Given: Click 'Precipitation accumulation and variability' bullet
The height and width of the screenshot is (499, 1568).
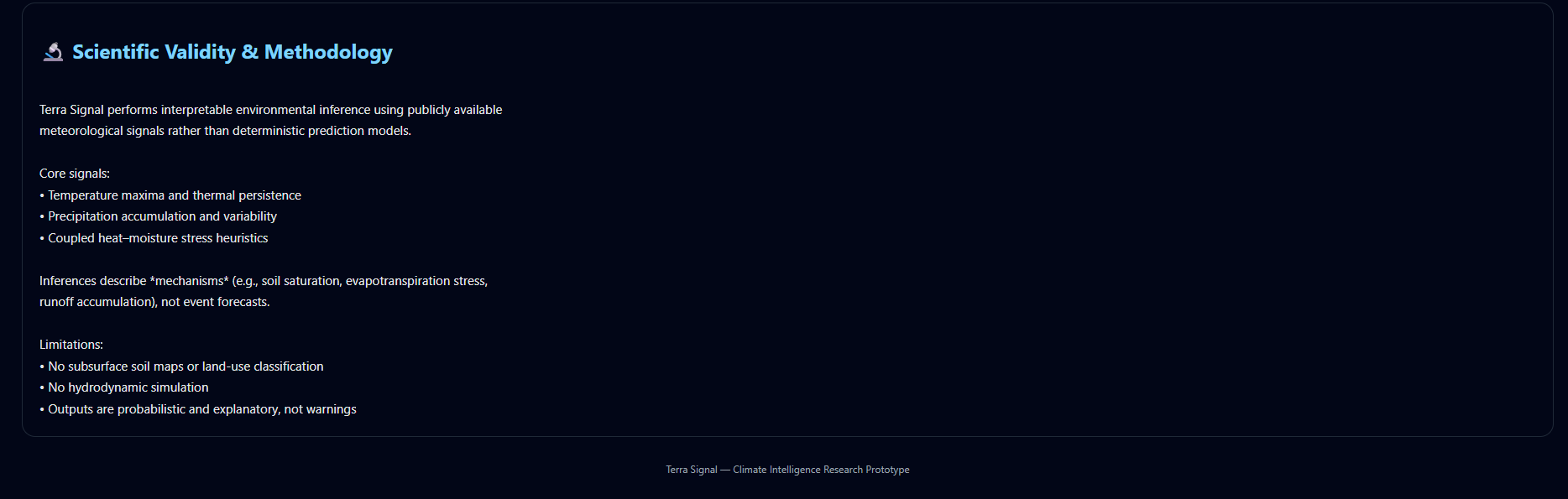Looking at the screenshot, I should 158,216.
